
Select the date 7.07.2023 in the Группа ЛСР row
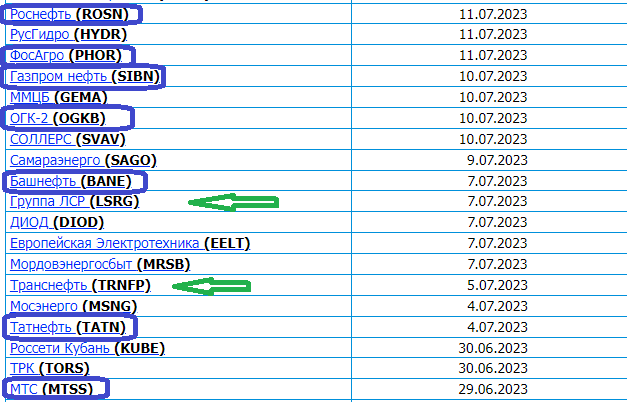(497, 201)
